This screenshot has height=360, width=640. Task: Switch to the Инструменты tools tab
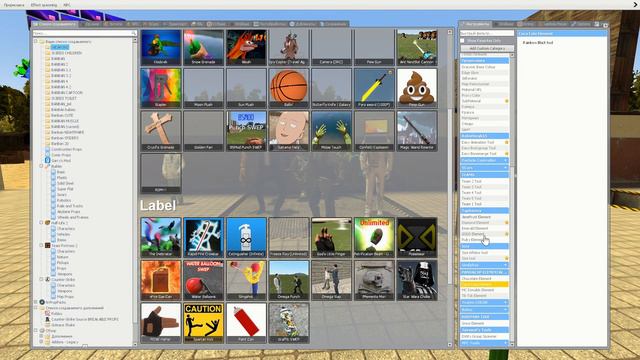476,24
